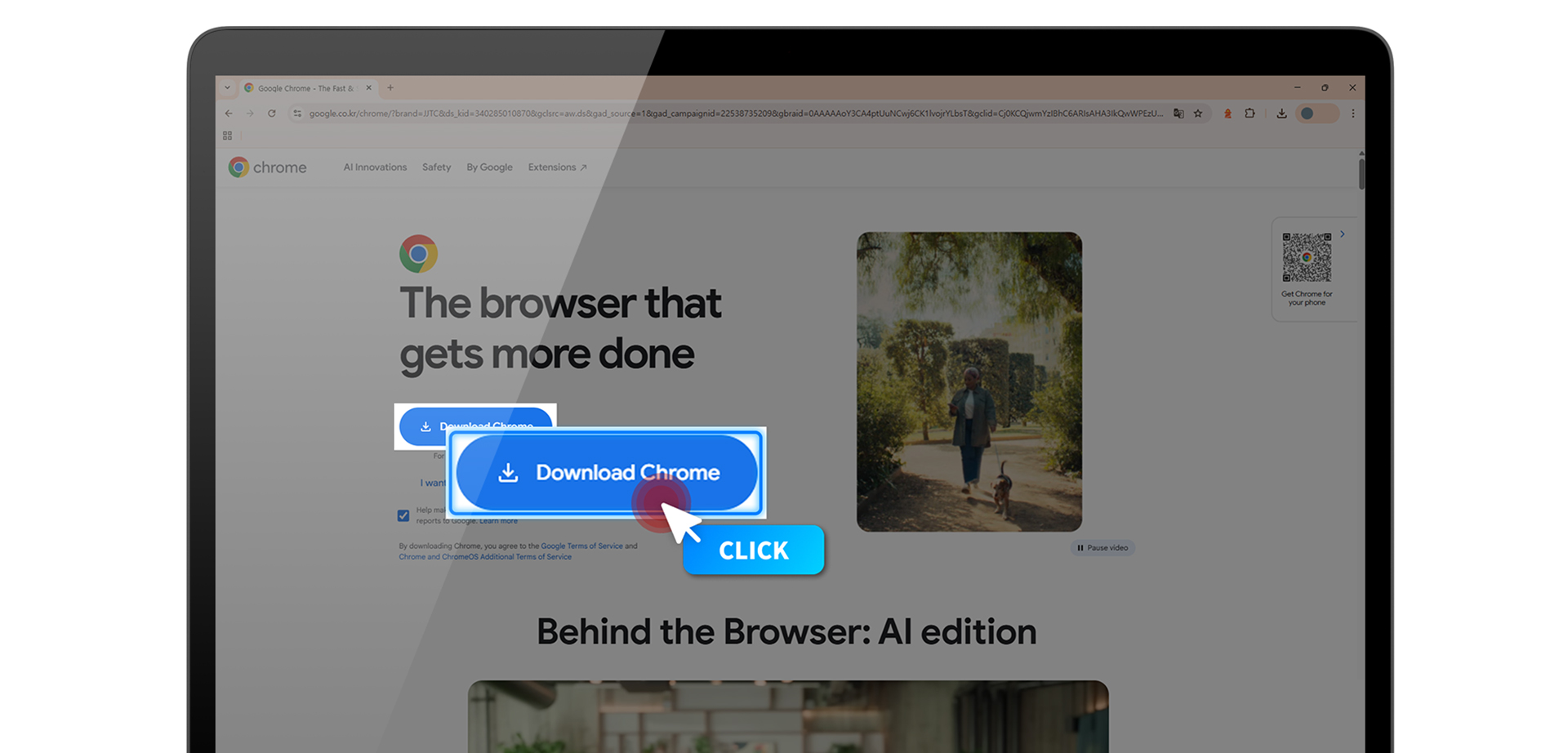Image resolution: width=1568 pixels, height=753 pixels.
Task: Open Google Terms of Service link
Action: pyautogui.click(x=581, y=546)
